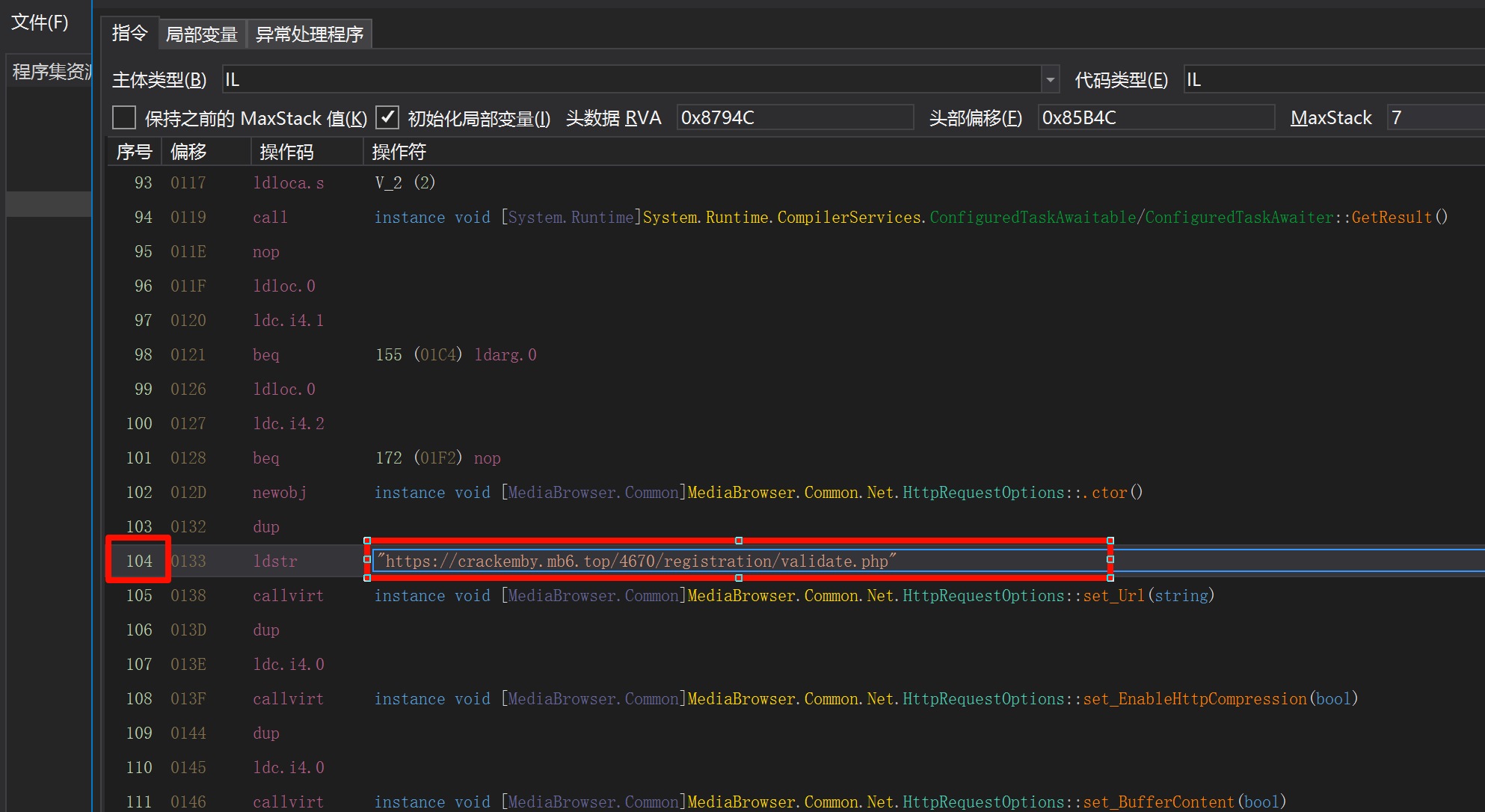Enable 保持之前的 MaxStack 值 checkbox
The image size is (1485, 812).
pyautogui.click(x=124, y=117)
